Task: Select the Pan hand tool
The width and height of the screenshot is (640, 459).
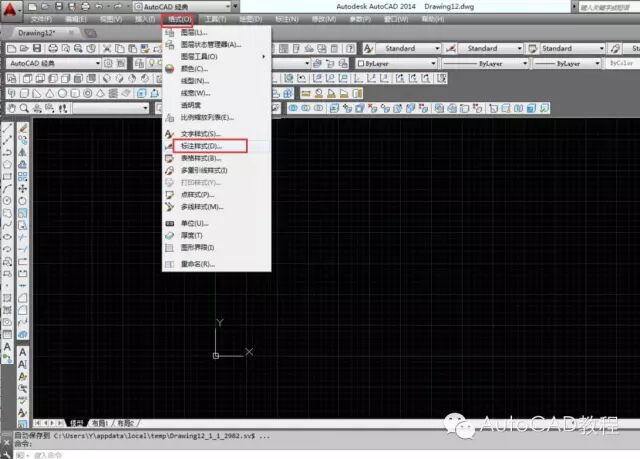Action: [12, 108]
